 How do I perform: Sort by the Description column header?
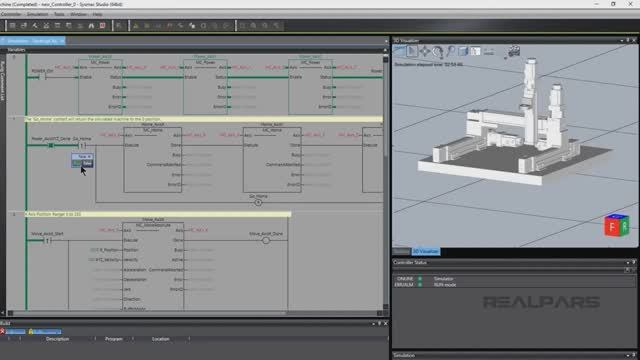coord(58,339)
